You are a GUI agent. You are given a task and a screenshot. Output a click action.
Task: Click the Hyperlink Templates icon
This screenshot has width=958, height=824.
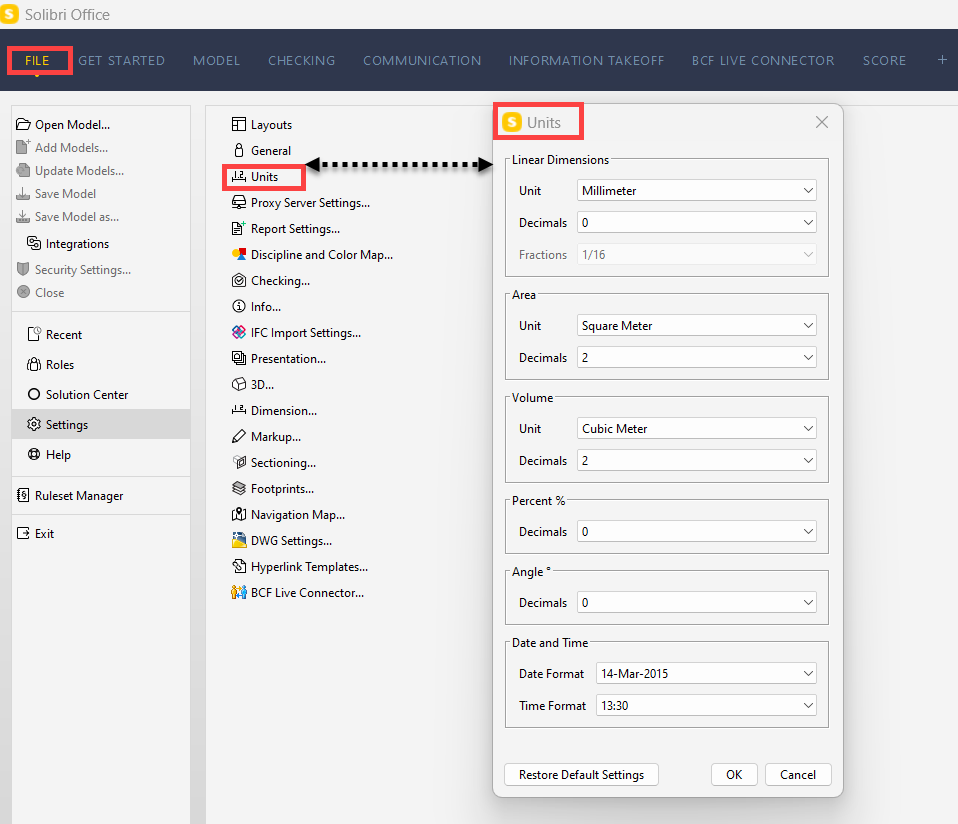[x=238, y=566]
